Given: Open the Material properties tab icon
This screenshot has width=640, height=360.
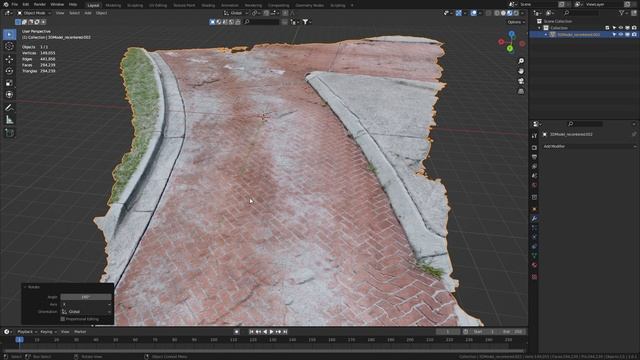Looking at the screenshot, I should pos(534,265).
